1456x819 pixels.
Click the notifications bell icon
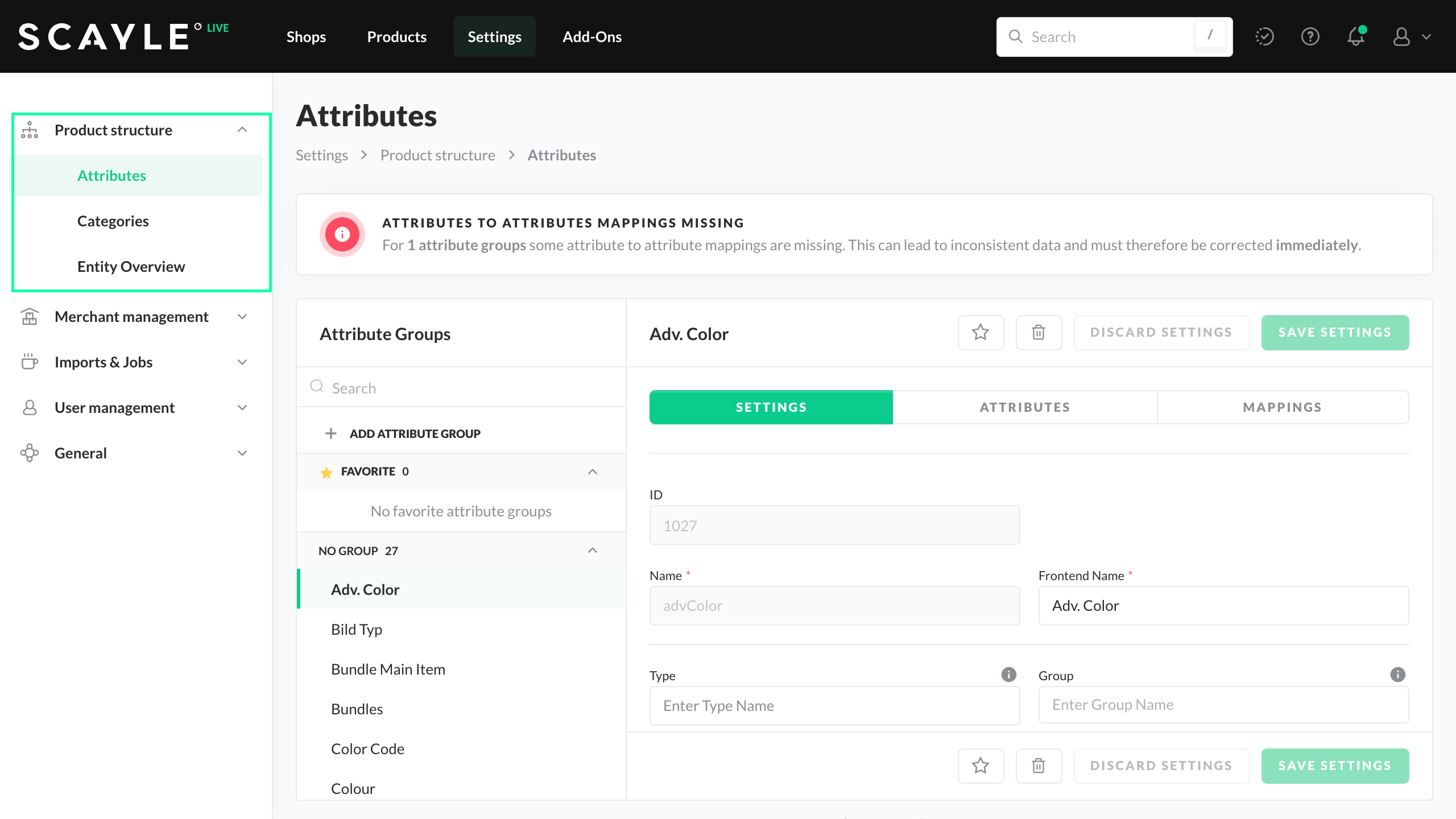(x=1356, y=37)
